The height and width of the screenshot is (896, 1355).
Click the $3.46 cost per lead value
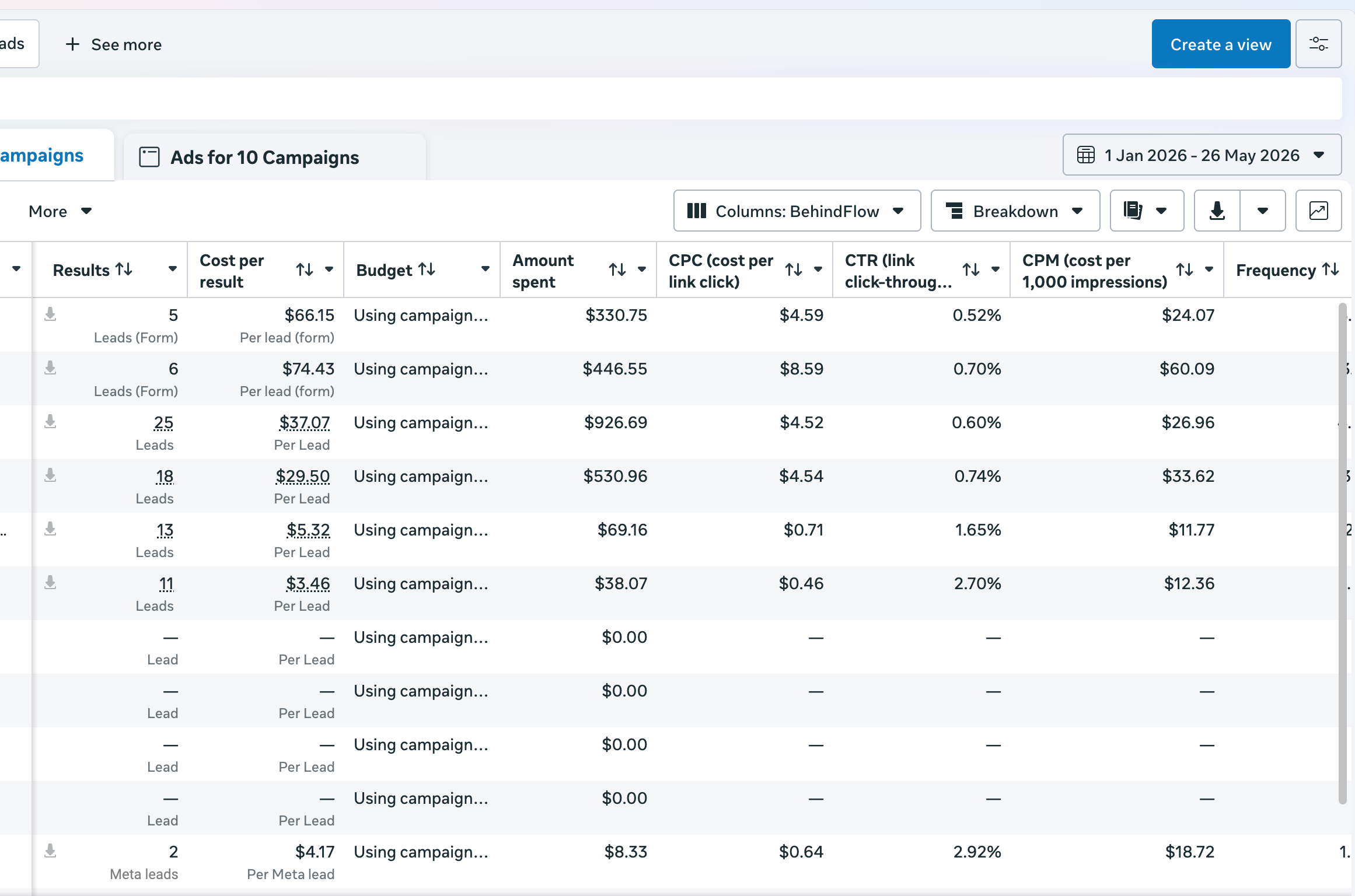(x=308, y=583)
